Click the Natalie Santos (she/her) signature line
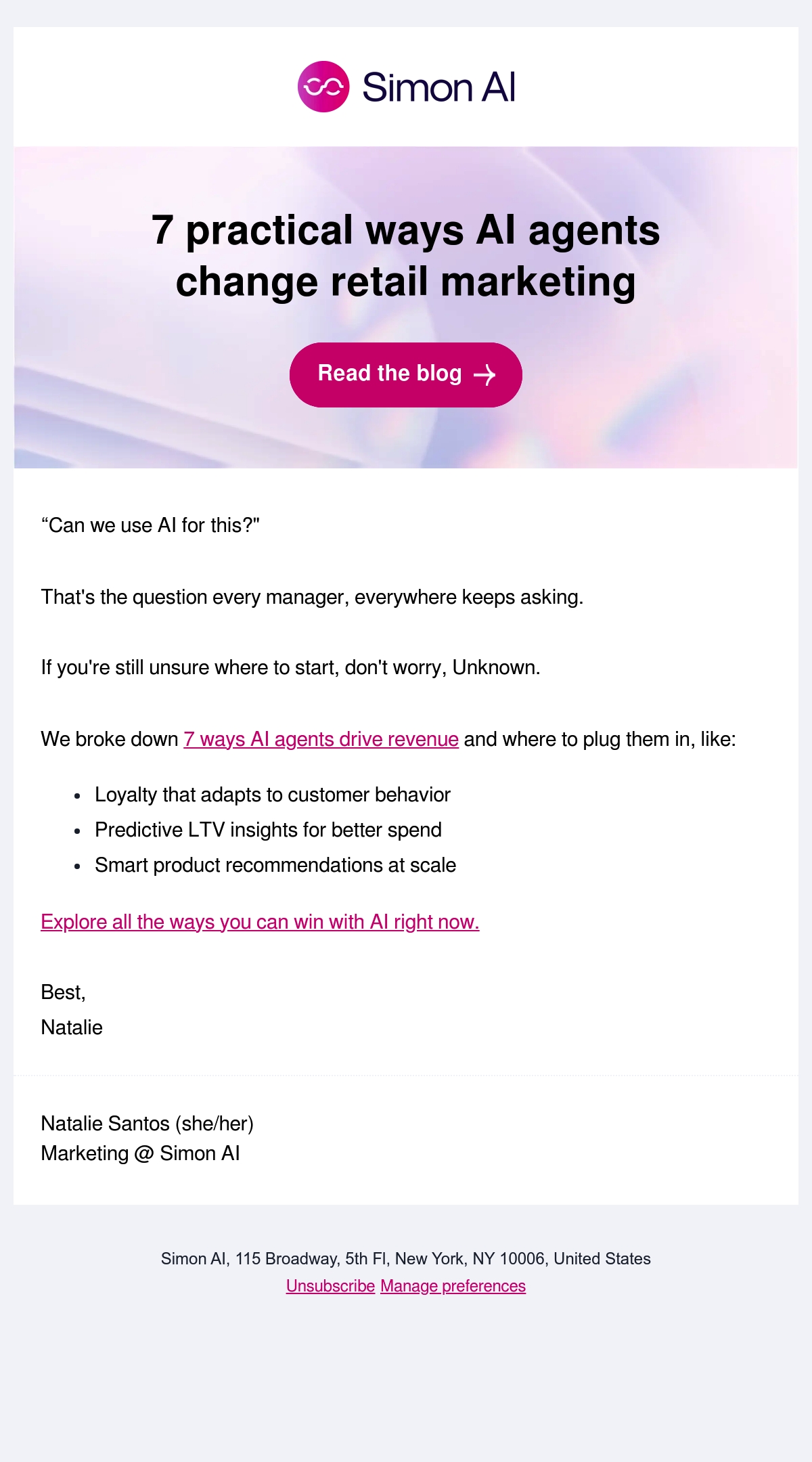This screenshot has width=812, height=1462. (148, 1123)
